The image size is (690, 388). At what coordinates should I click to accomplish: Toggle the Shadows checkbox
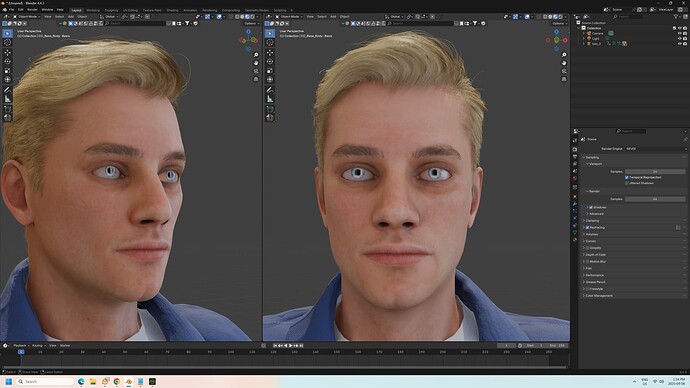point(591,207)
